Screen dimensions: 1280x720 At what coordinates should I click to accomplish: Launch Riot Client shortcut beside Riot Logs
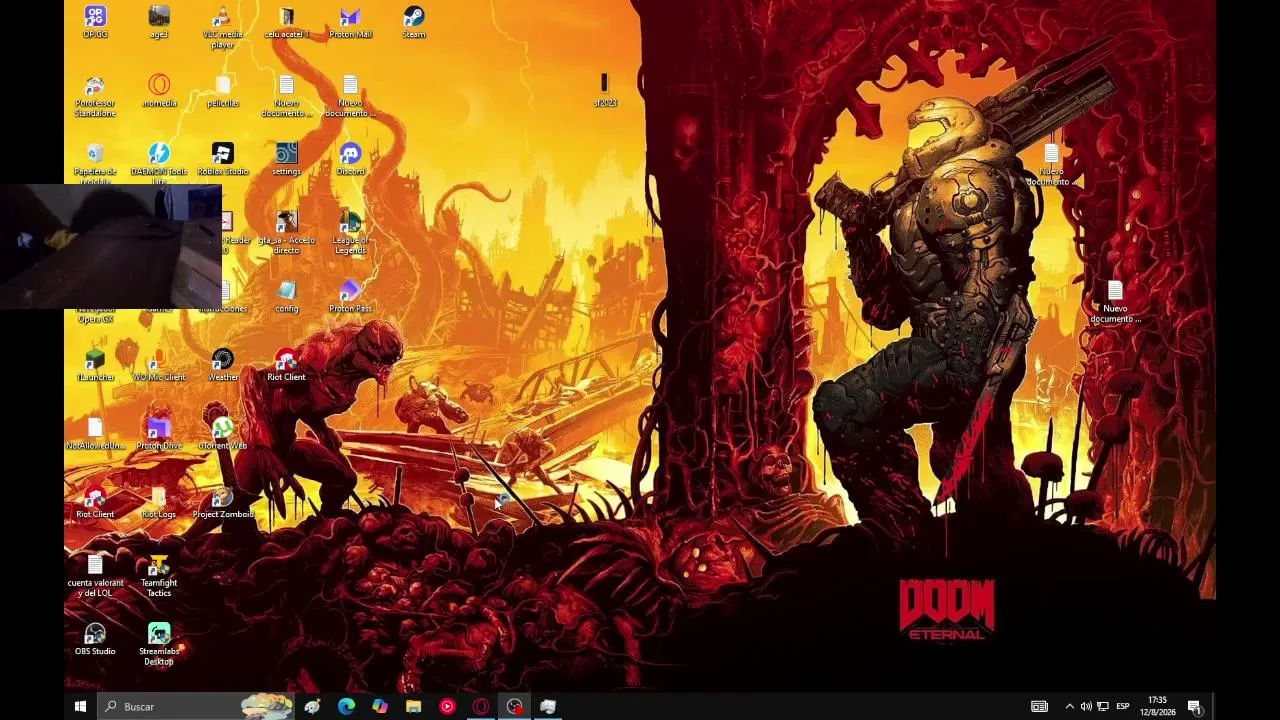click(95, 502)
